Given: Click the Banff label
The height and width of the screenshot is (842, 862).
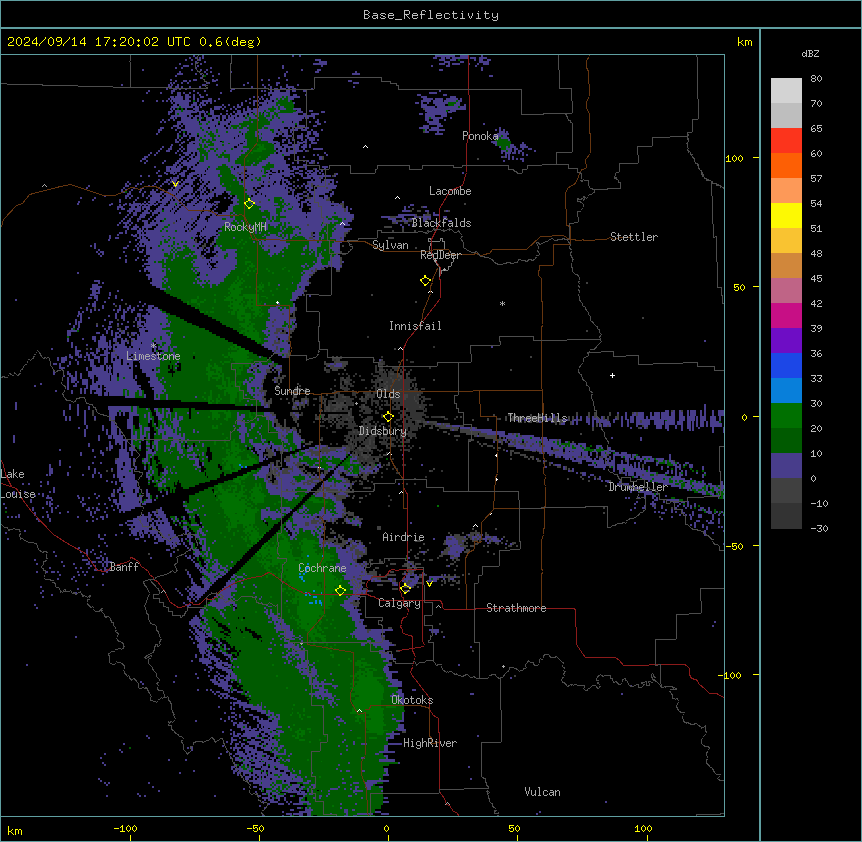Looking at the screenshot, I should (x=124, y=567).
